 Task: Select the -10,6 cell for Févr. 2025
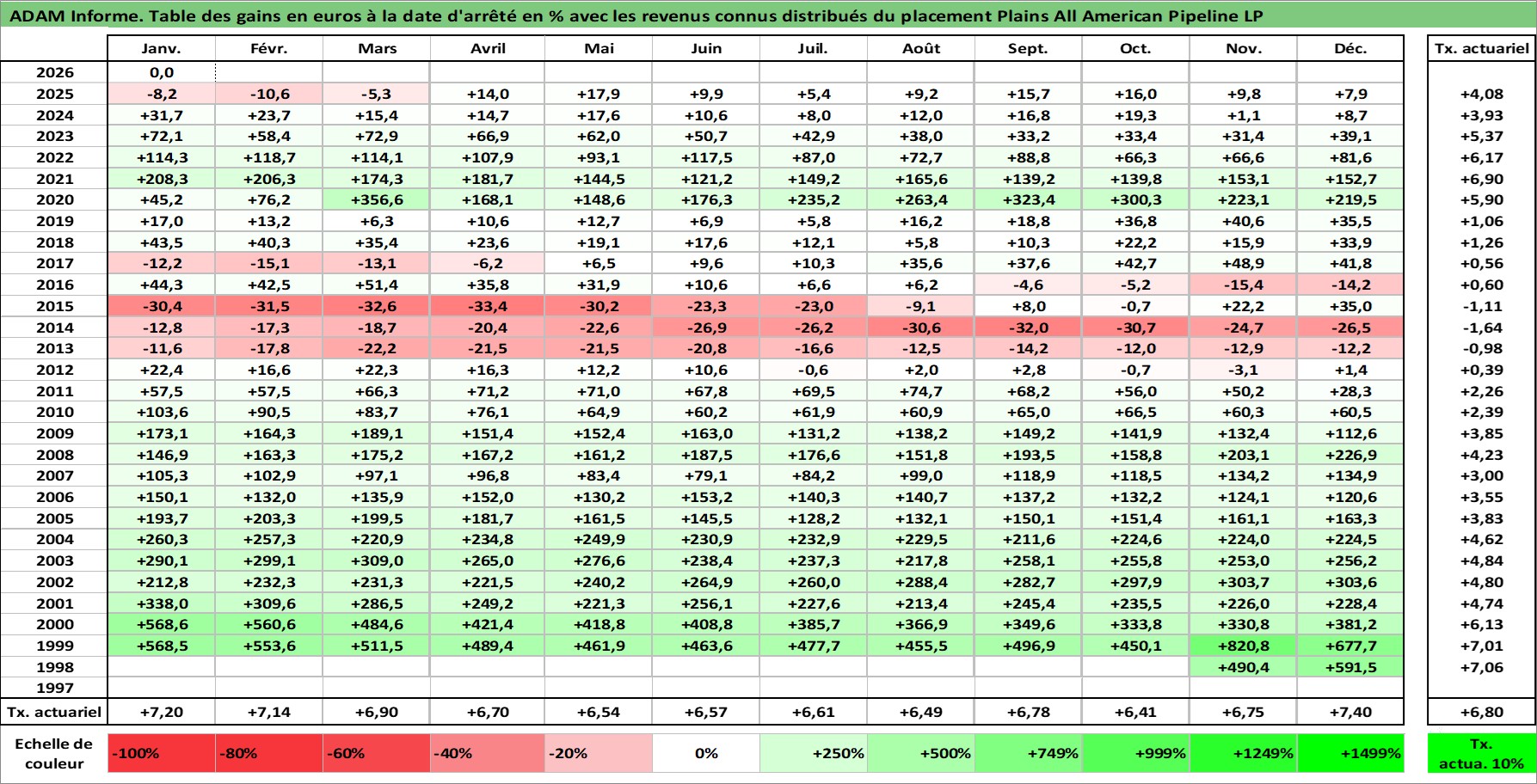pos(269,94)
